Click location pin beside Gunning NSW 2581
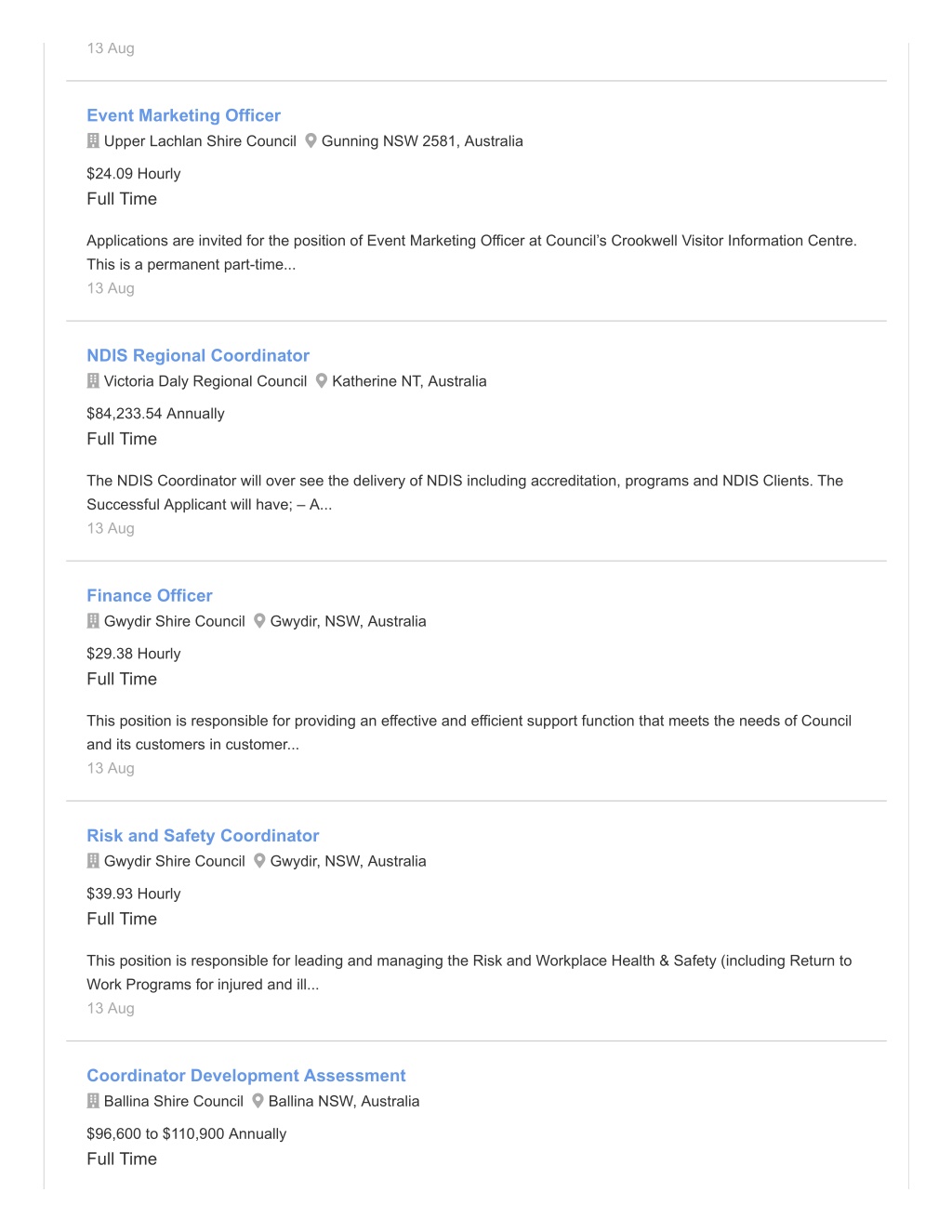 [311, 140]
